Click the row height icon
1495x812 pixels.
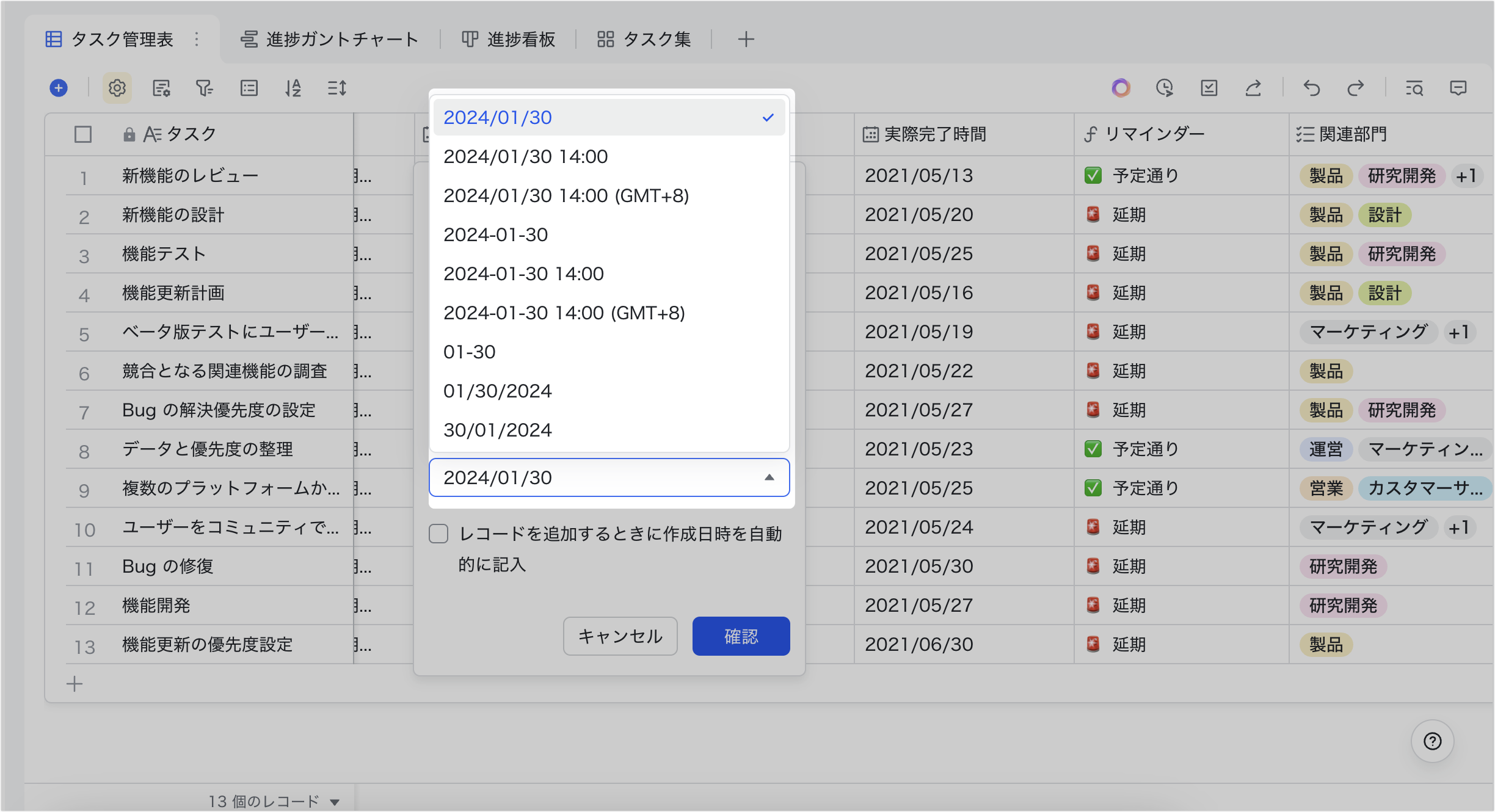337,88
